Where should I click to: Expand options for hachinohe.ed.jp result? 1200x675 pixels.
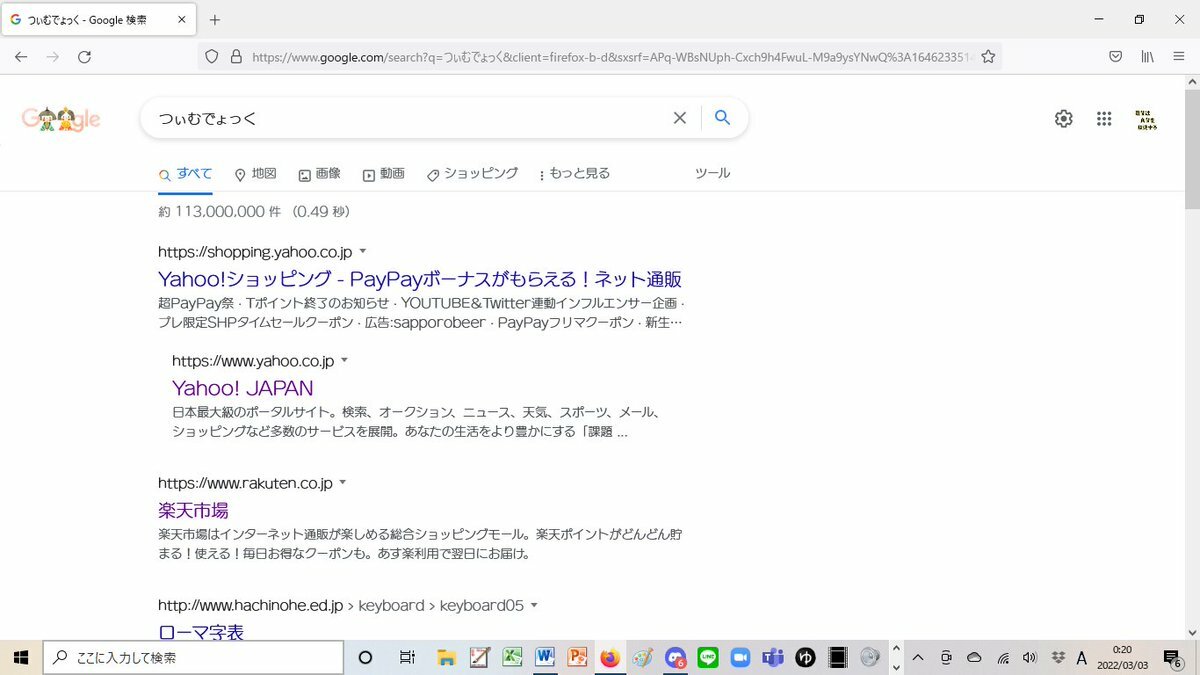point(535,605)
